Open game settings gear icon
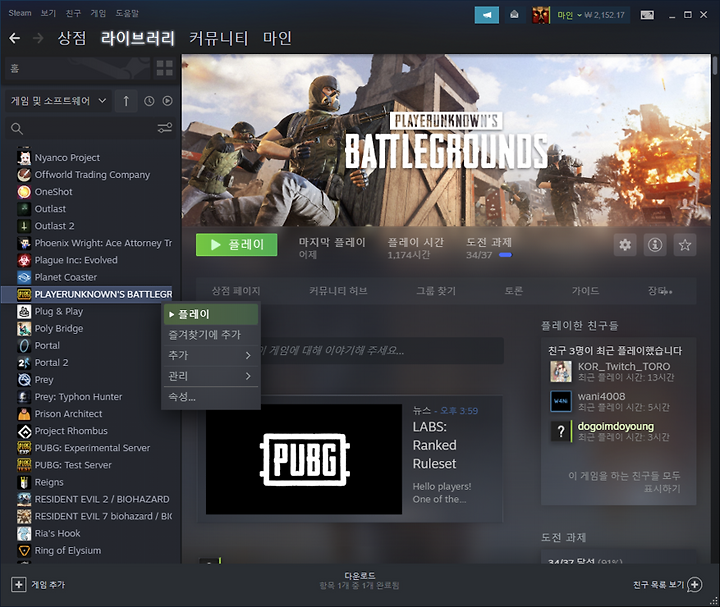This screenshot has height=607, width=720. pyautogui.click(x=625, y=245)
